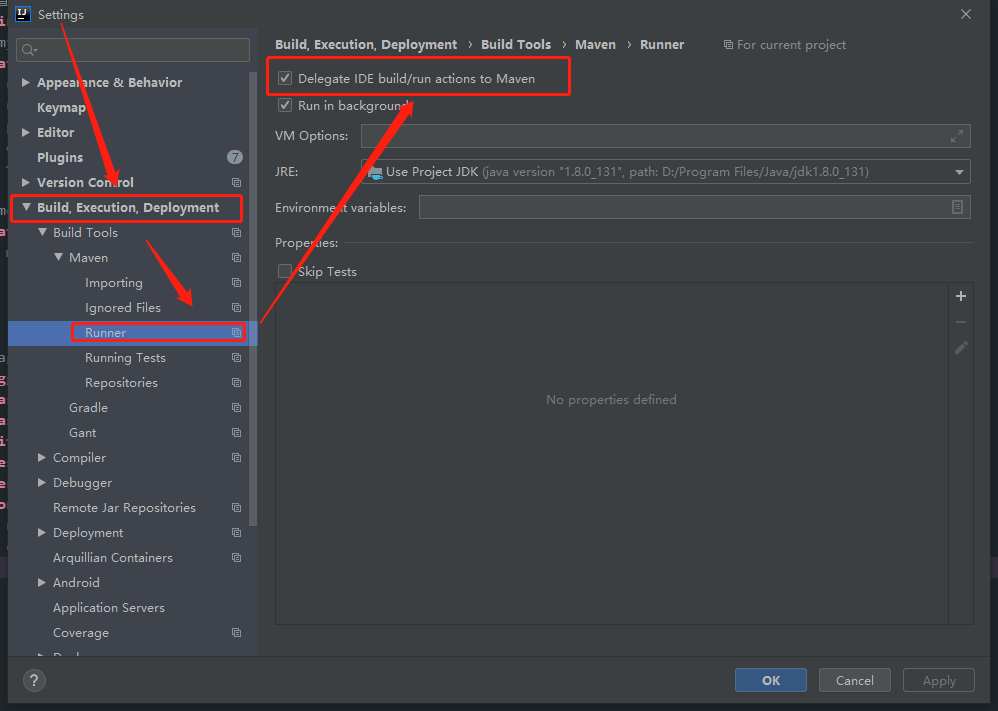
Task: Click Build, Execution, Deployment breadcrumb
Action: pos(366,45)
